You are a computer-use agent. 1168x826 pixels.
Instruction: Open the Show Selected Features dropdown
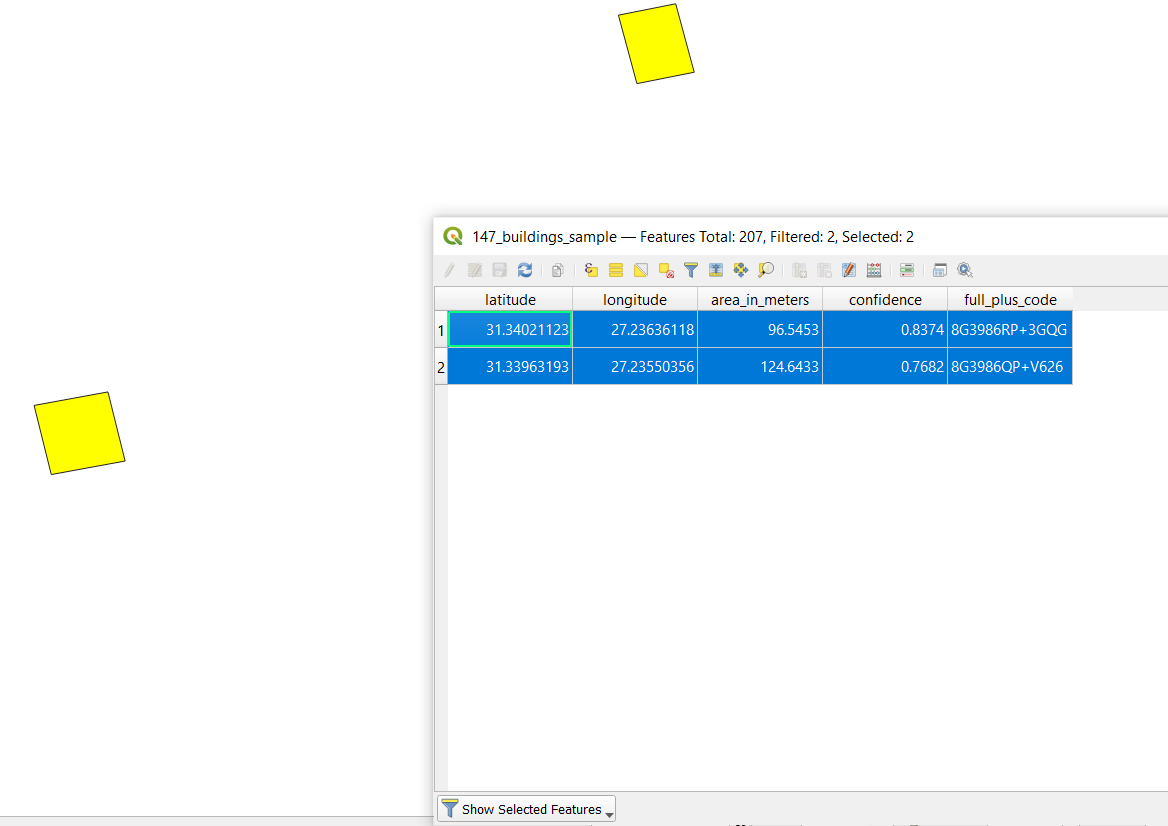point(609,811)
